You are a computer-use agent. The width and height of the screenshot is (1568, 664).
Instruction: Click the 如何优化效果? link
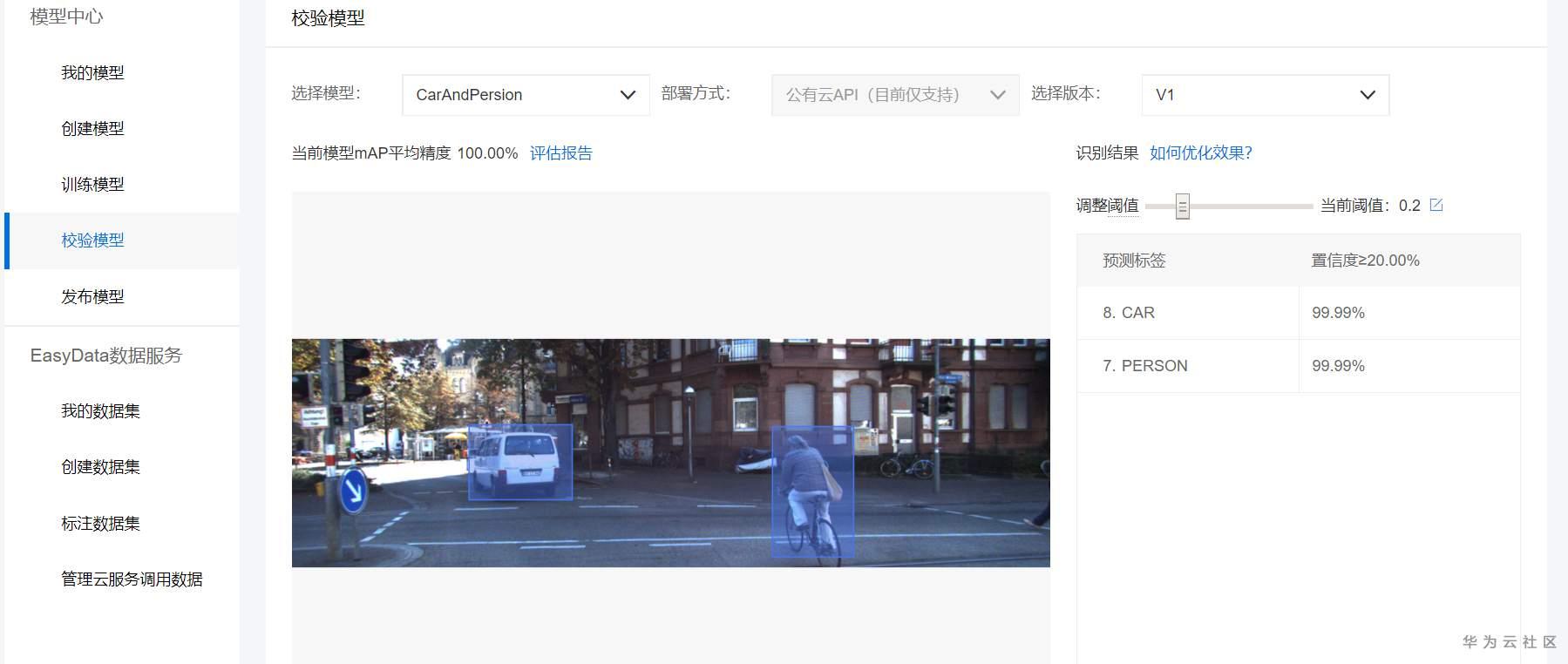1201,153
